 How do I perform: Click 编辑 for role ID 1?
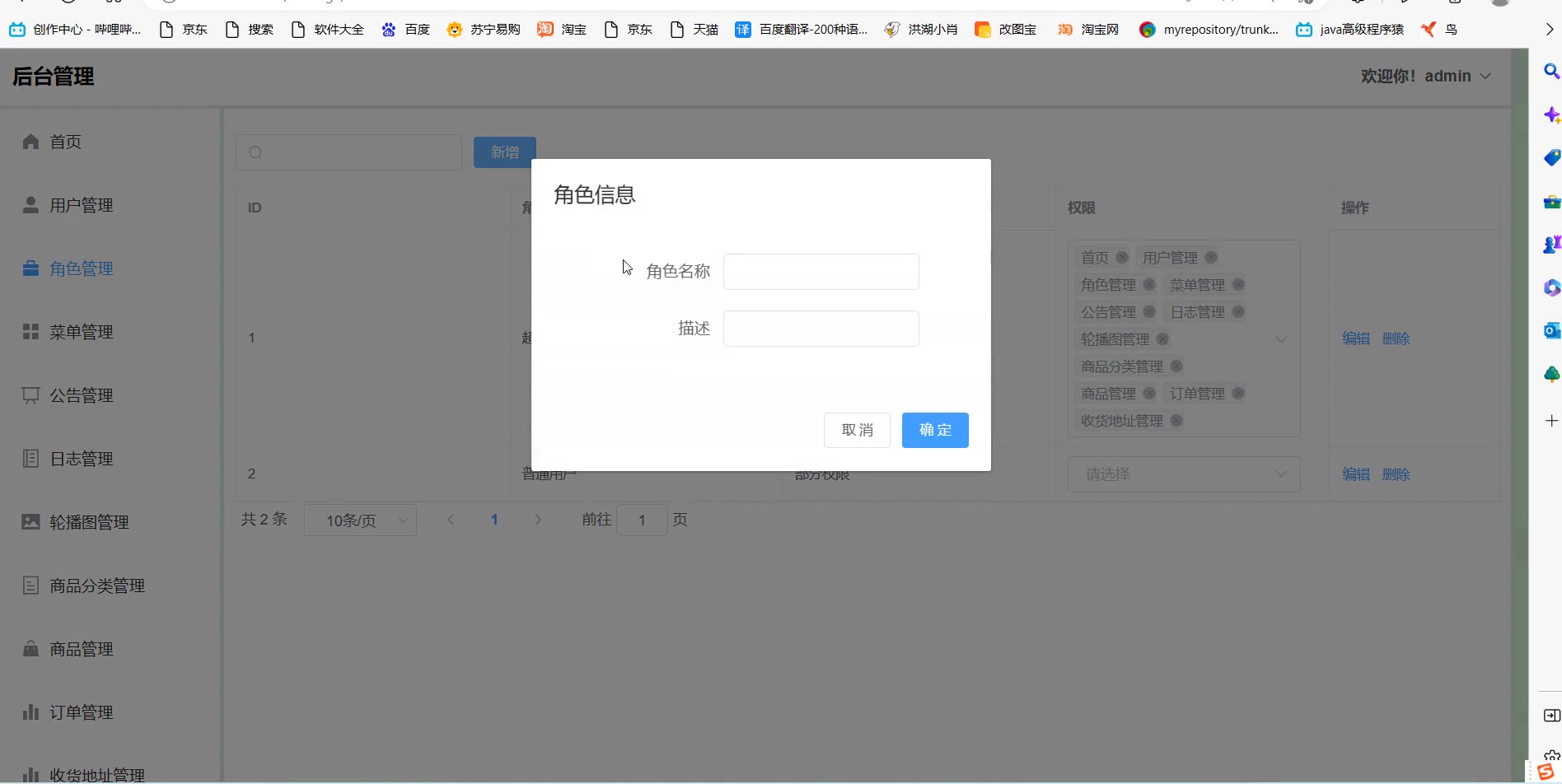(1356, 338)
